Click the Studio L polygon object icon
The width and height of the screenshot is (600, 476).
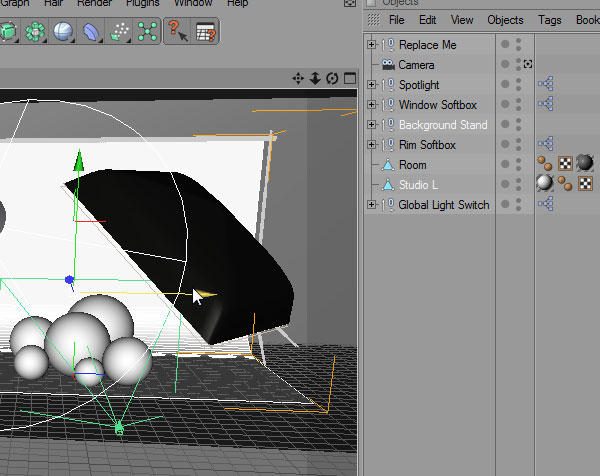pyautogui.click(x=388, y=185)
